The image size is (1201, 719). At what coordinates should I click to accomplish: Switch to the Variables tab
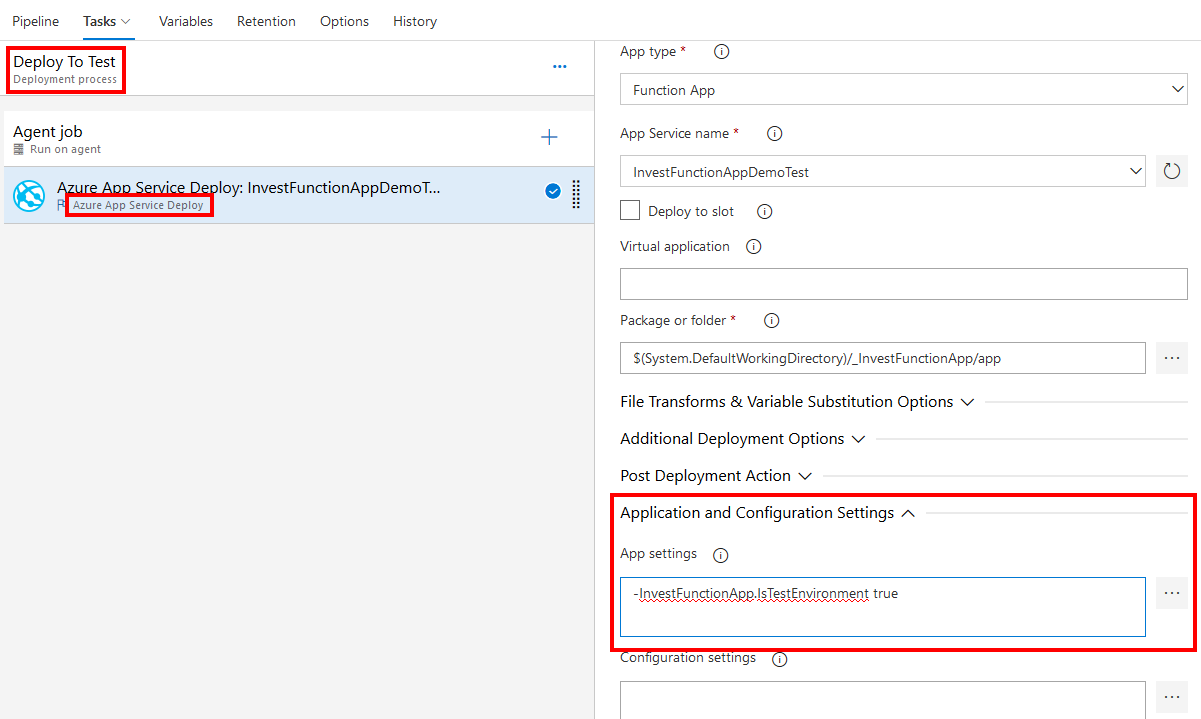pos(185,21)
